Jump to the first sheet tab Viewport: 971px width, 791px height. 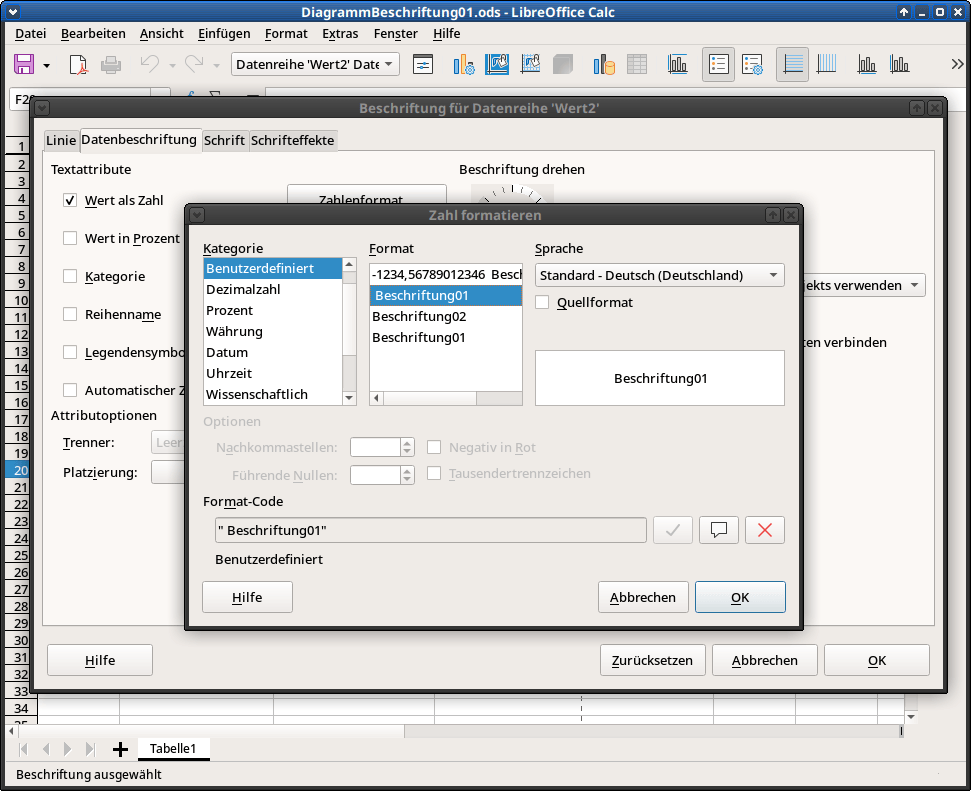tap(24, 749)
